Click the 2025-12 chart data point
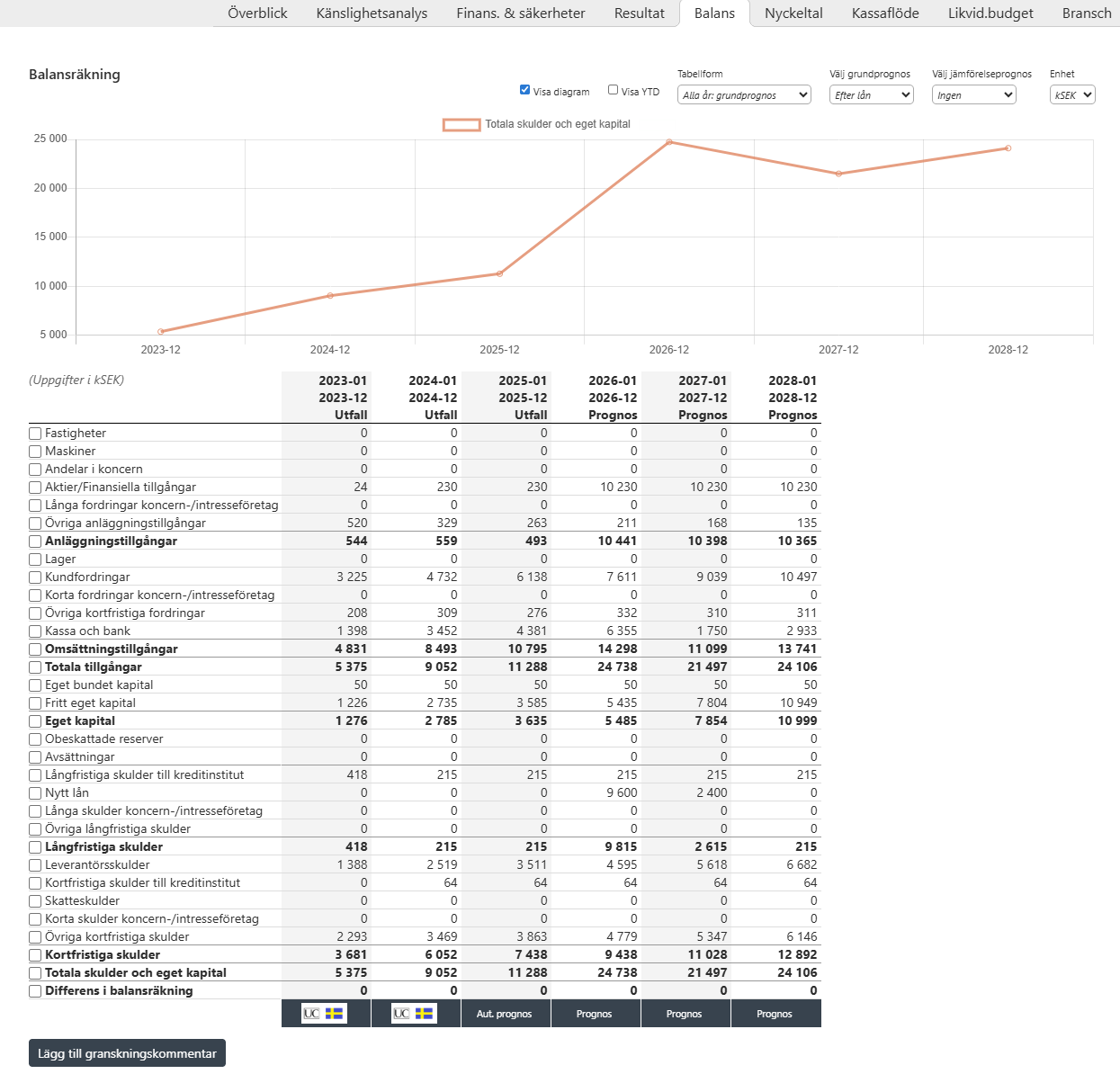Screen dimensions: 1120x1074 (x=500, y=273)
